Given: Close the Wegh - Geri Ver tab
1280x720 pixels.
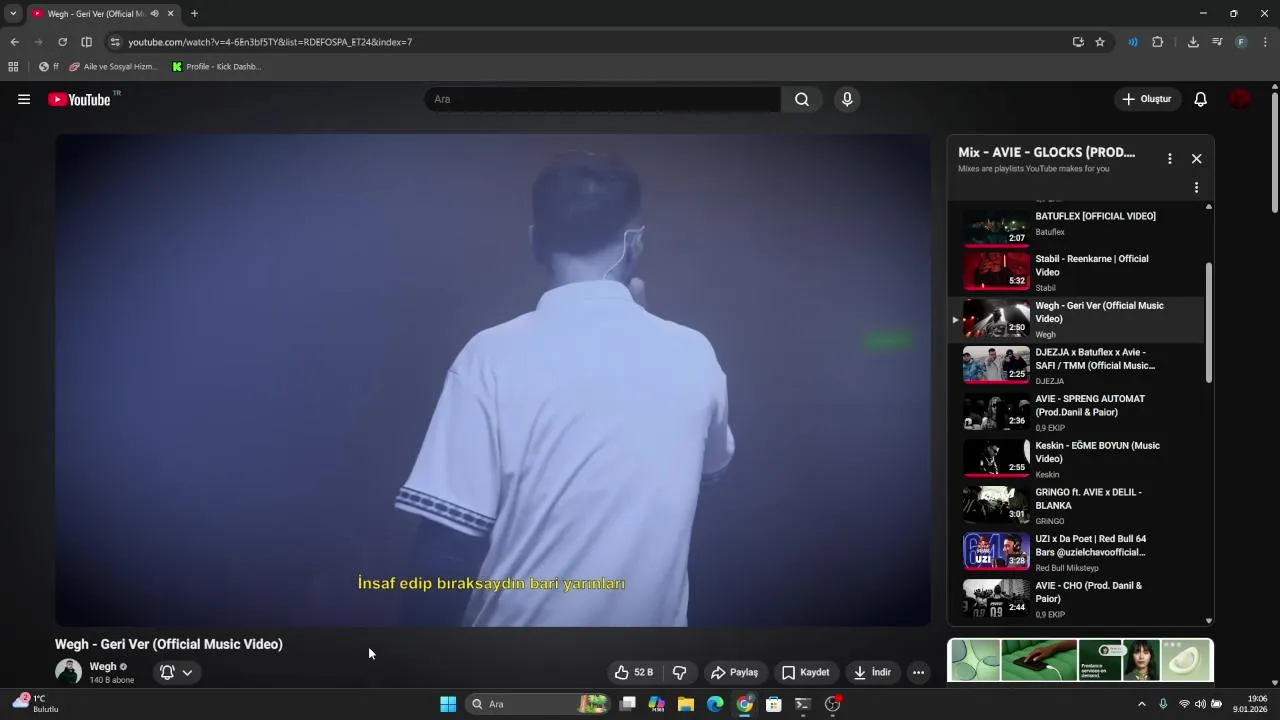Looking at the screenshot, I should coord(171,14).
